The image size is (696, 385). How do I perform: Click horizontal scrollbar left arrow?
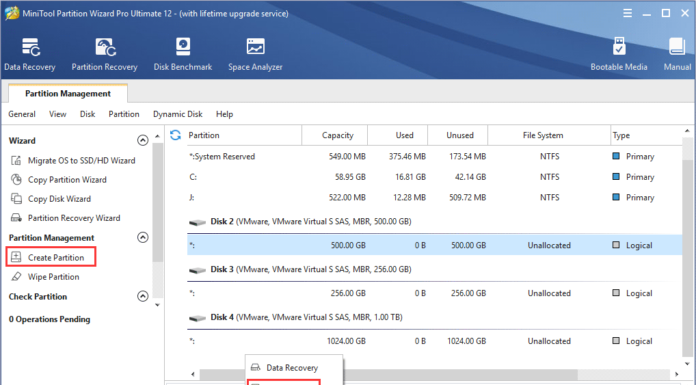pyautogui.click(x=193, y=374)
